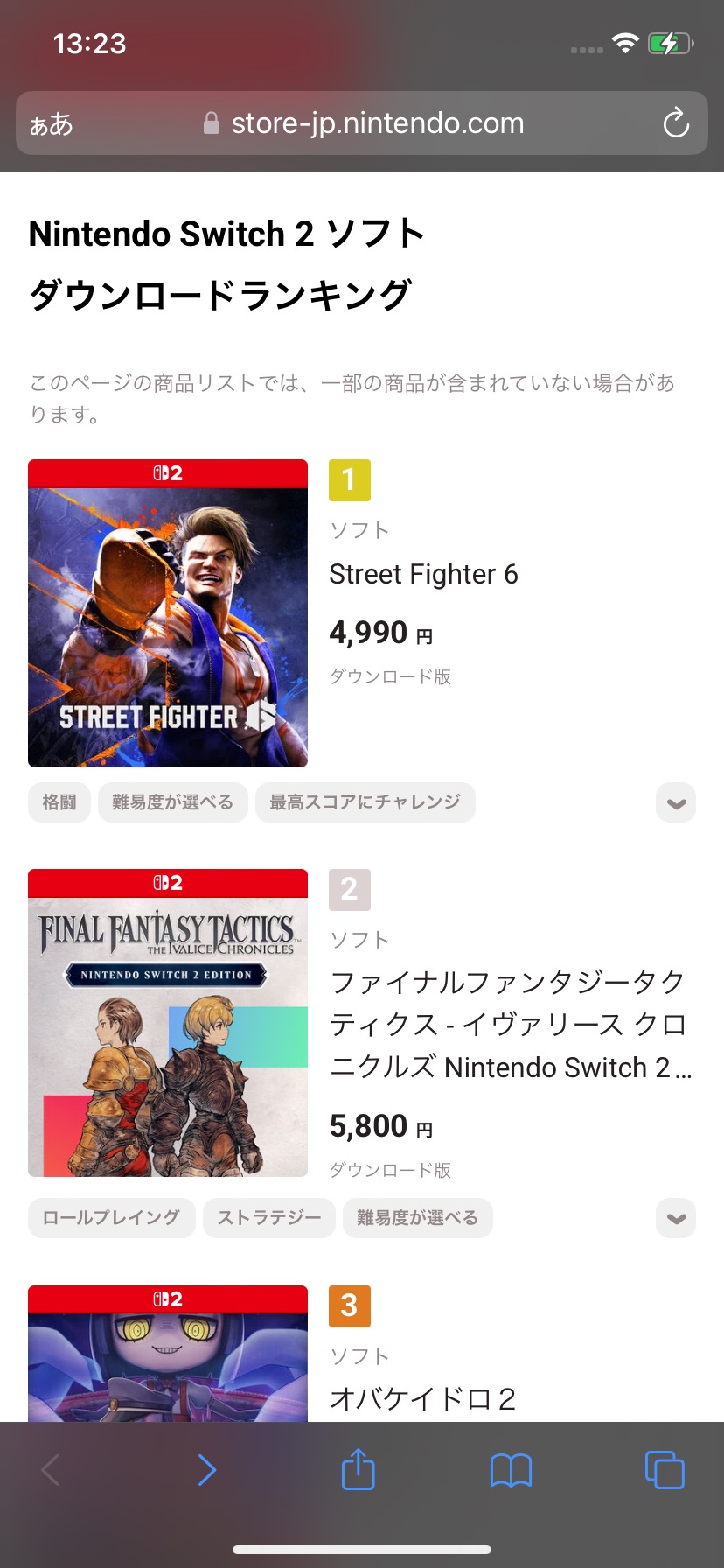Tap the Safari reload page icon
This screenshot has width=724, height=1568.
point(676,123)
